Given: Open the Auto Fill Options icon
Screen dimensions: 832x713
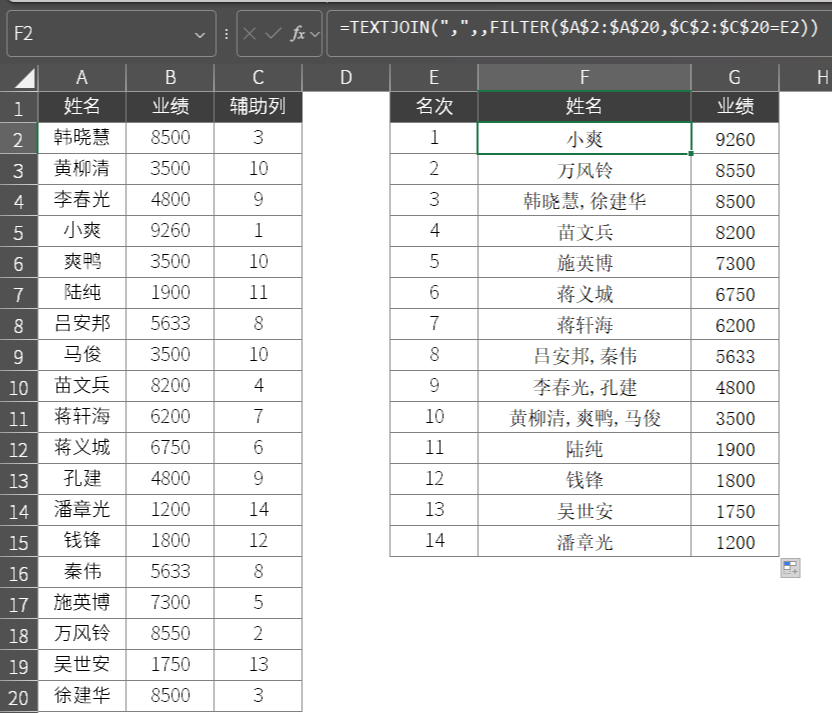Looking at the screenshot, I should tap(790, 568).
